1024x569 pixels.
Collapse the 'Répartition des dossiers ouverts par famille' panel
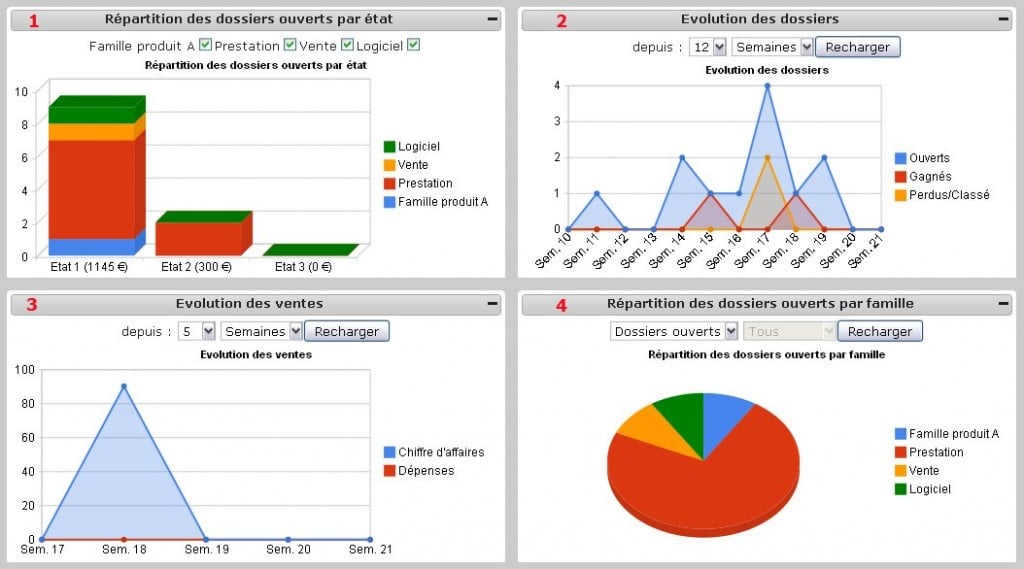pos(1003,303)
